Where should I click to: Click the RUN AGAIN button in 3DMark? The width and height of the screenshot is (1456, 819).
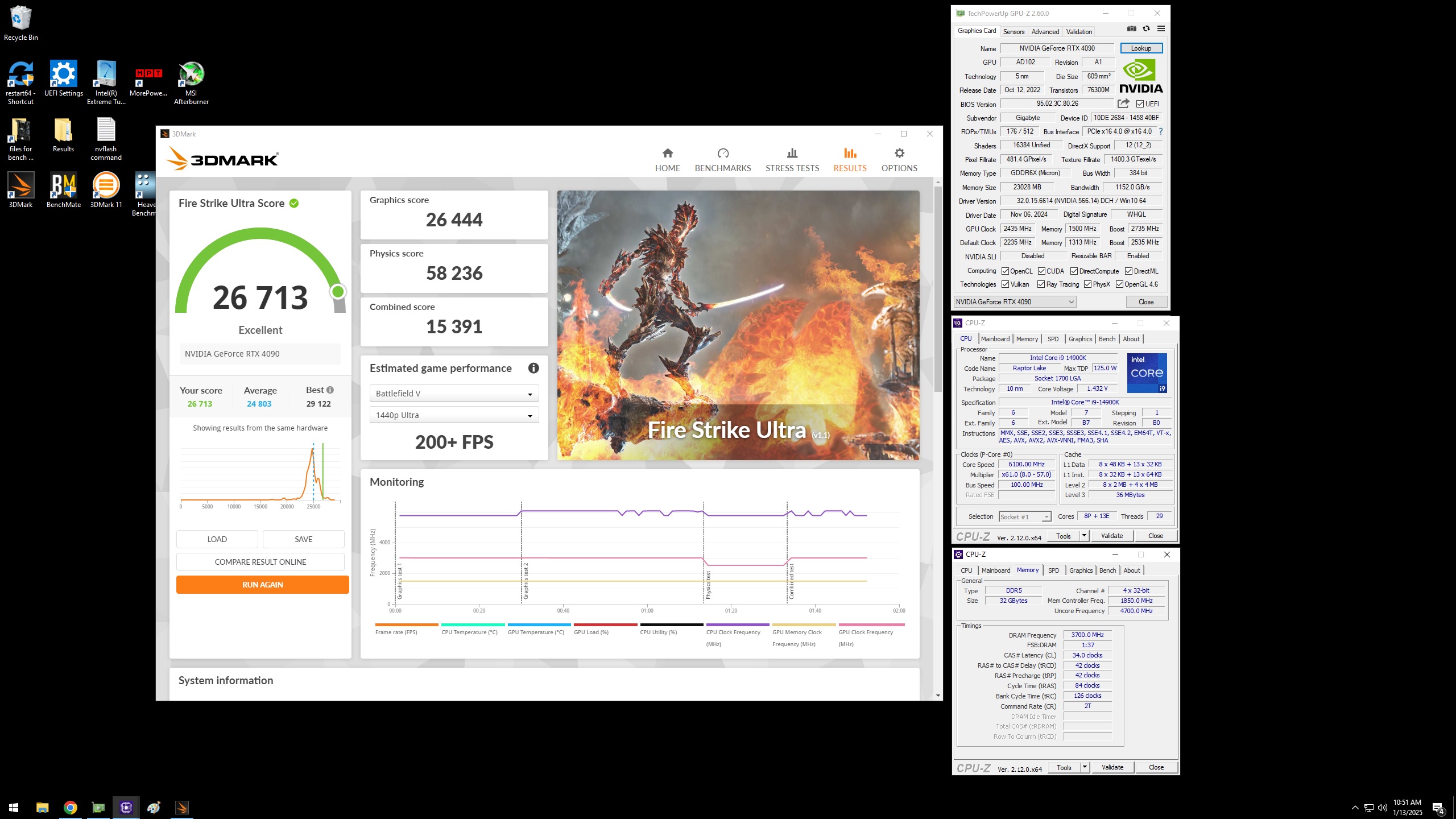coord(262,585)
